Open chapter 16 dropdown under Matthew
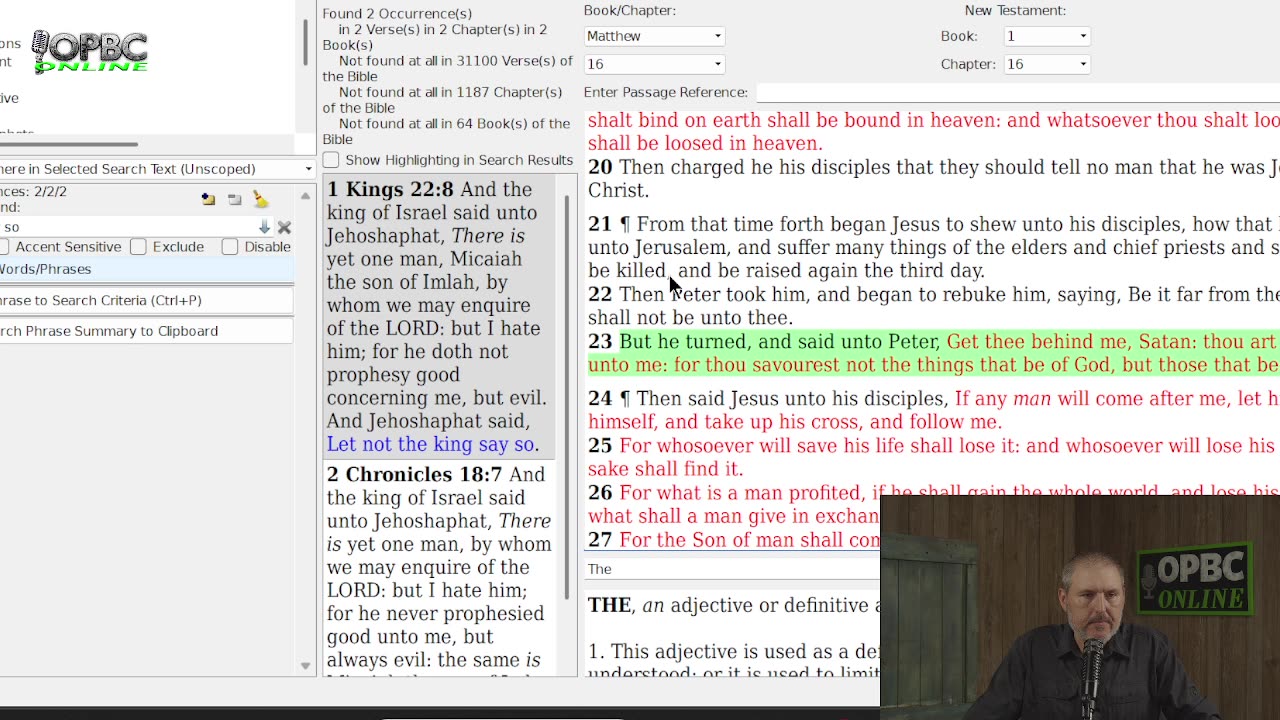1280x720 pixels. coord(654,64)
